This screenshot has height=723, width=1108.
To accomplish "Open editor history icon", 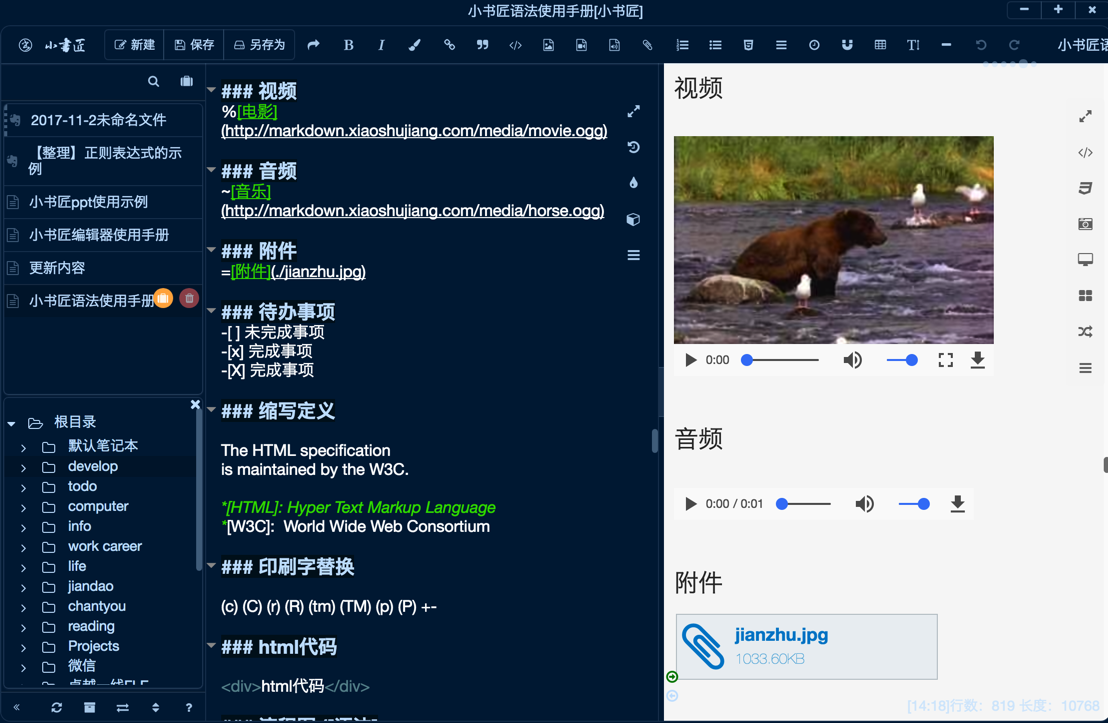I will point(634,147).
